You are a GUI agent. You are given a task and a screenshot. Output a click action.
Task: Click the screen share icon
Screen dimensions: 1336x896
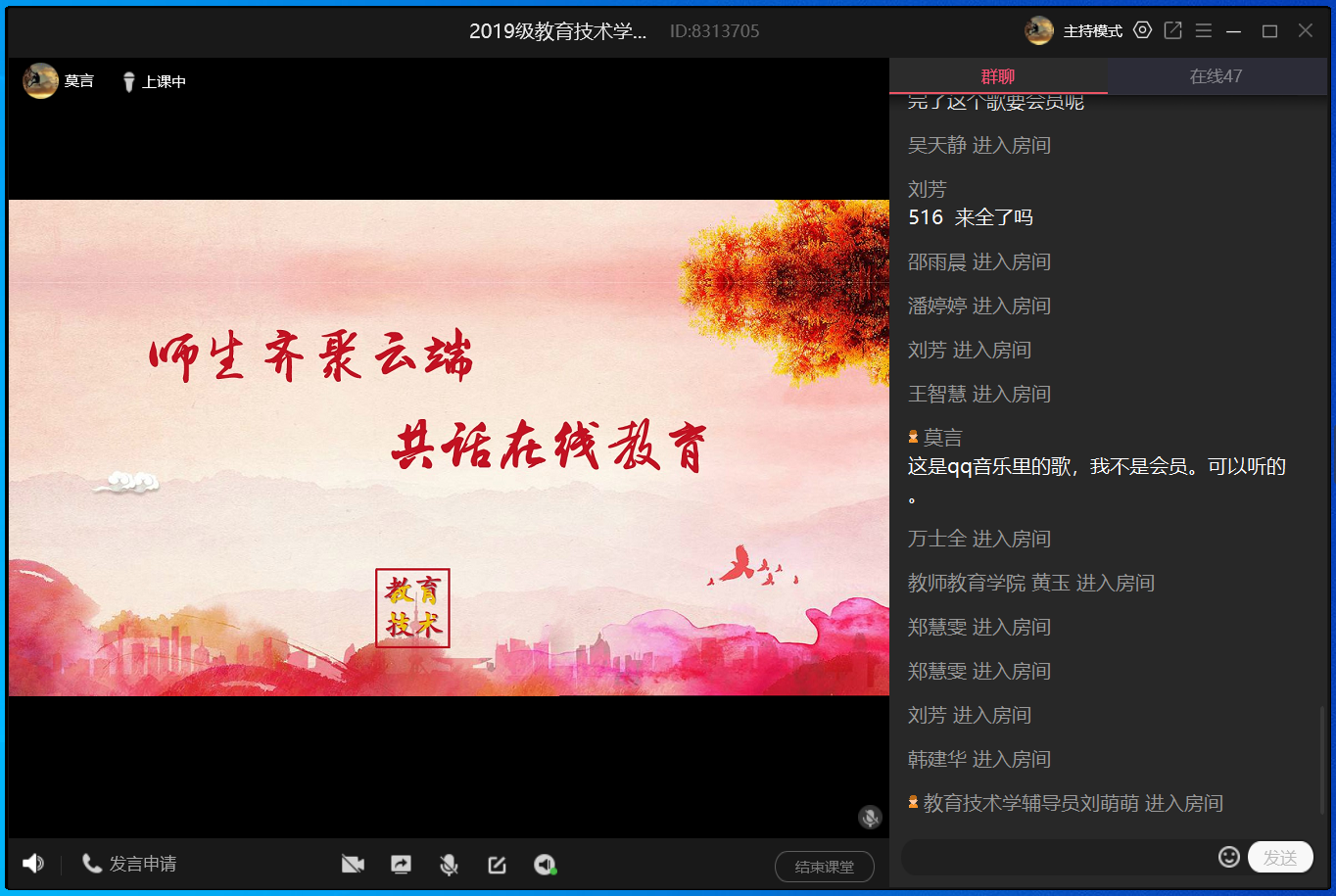[401, 865]
